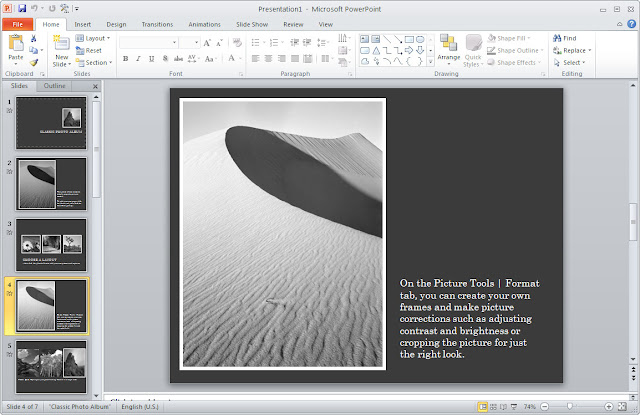Image resolution: width=640 pixels, height=415 pixels.
Task: Click English (U.S.) language in status bar
Action: pos(140,406)
